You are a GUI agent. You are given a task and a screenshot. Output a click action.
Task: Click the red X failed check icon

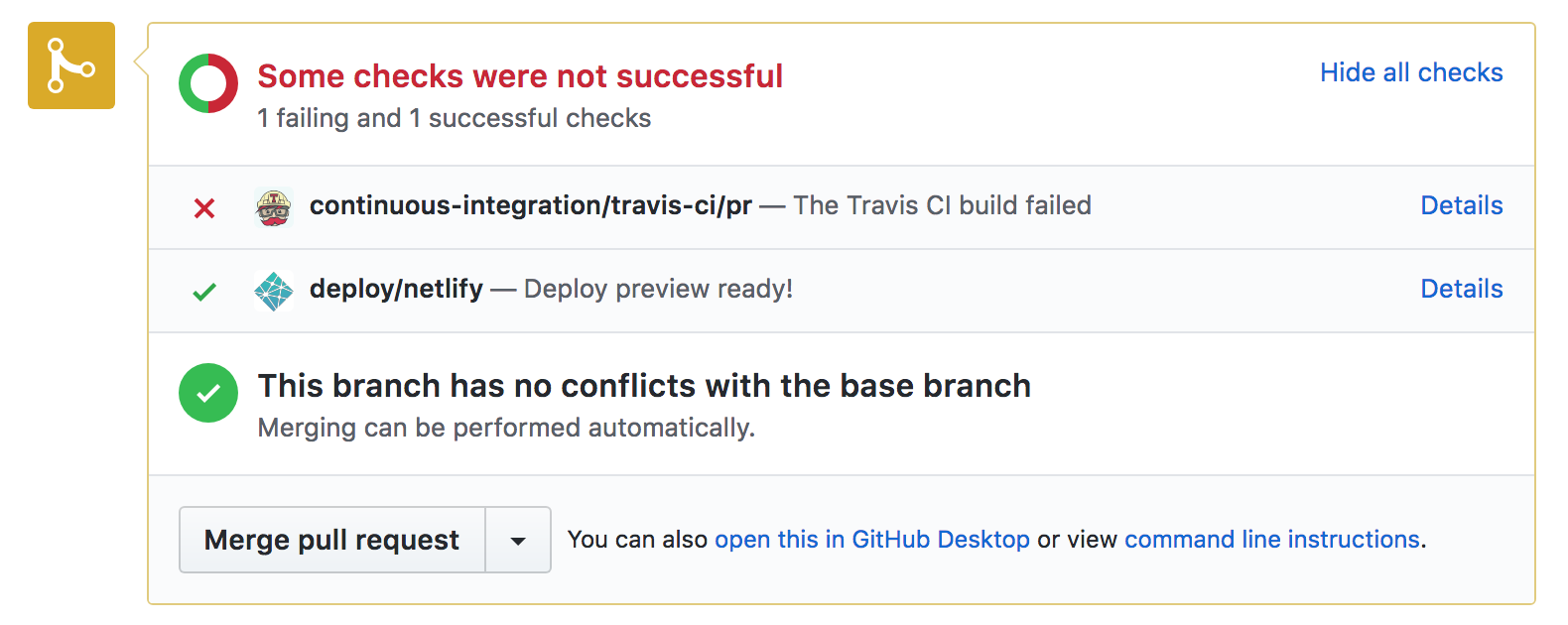point(204,208)
